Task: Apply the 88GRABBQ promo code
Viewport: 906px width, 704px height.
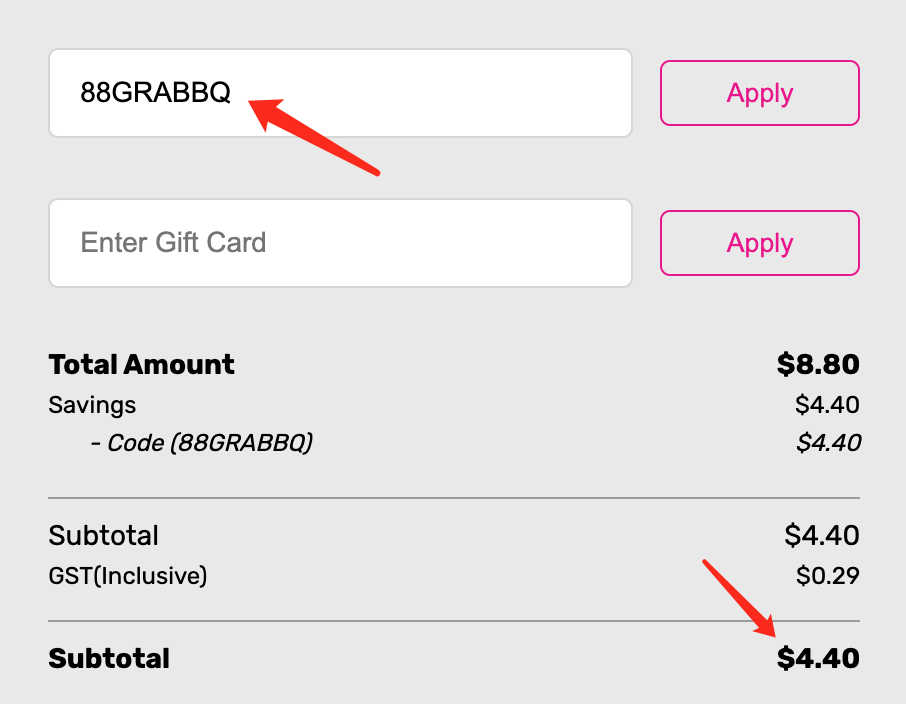Action: click(759, 93)
